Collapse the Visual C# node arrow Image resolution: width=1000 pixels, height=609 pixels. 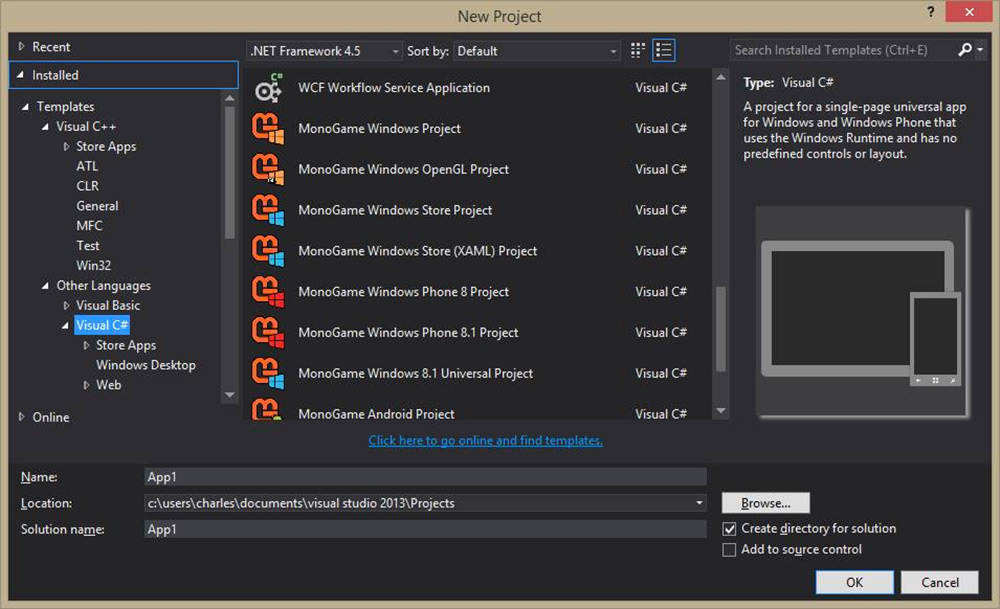tap(65, 325)
